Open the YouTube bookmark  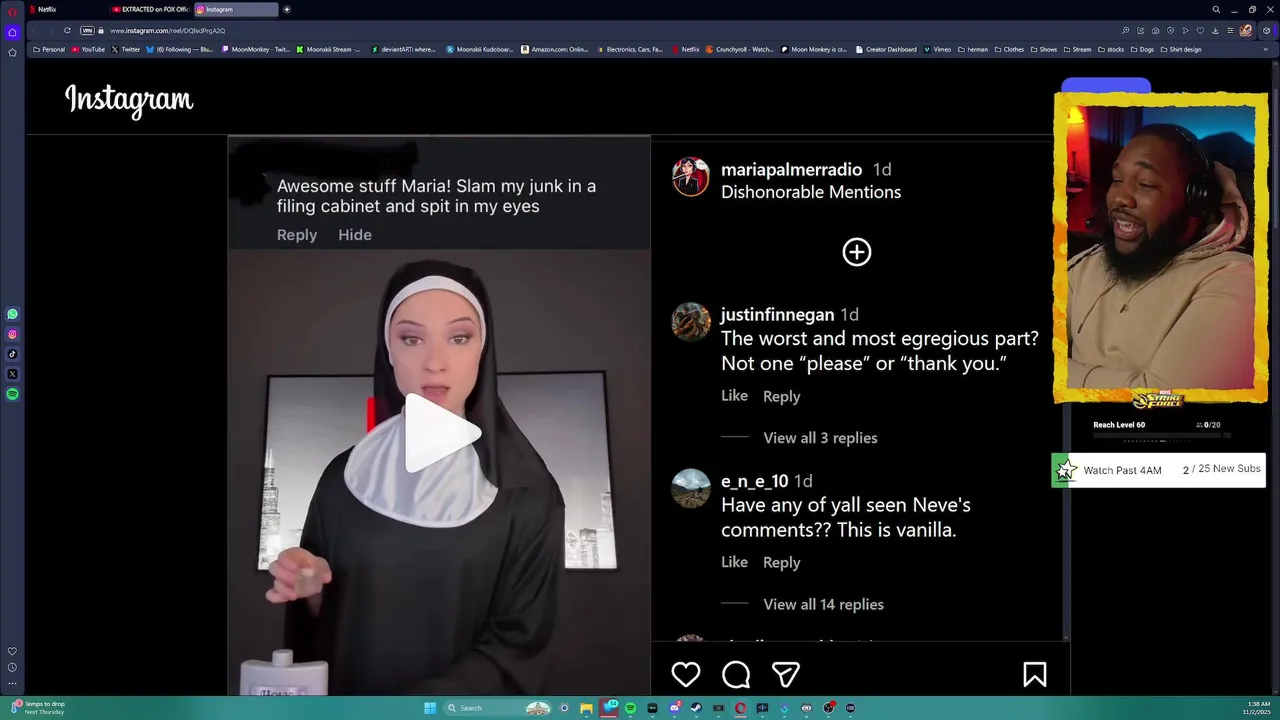click(x=88, y=49)
